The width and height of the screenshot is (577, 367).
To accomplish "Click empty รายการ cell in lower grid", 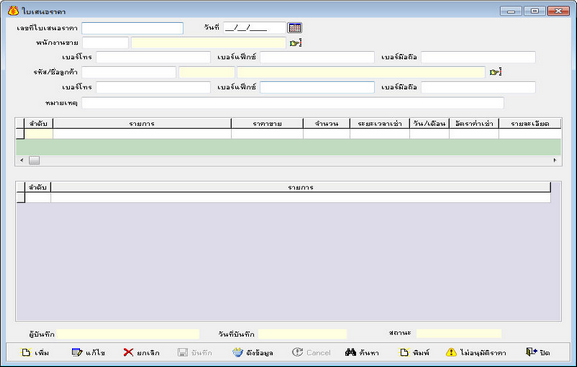I will [301, 198].
